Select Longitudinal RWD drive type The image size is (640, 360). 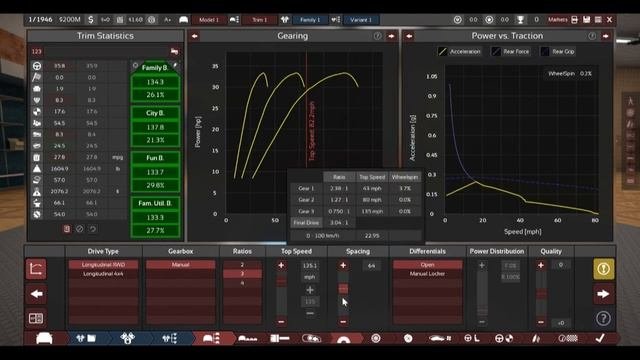(103, 264)
